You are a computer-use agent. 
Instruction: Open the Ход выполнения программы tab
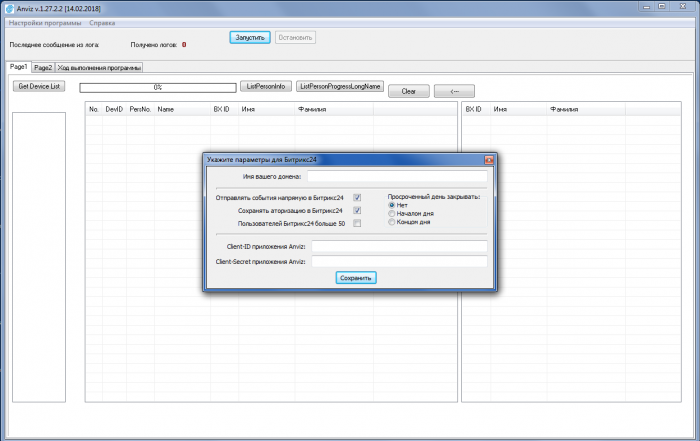tap(99, 68)
